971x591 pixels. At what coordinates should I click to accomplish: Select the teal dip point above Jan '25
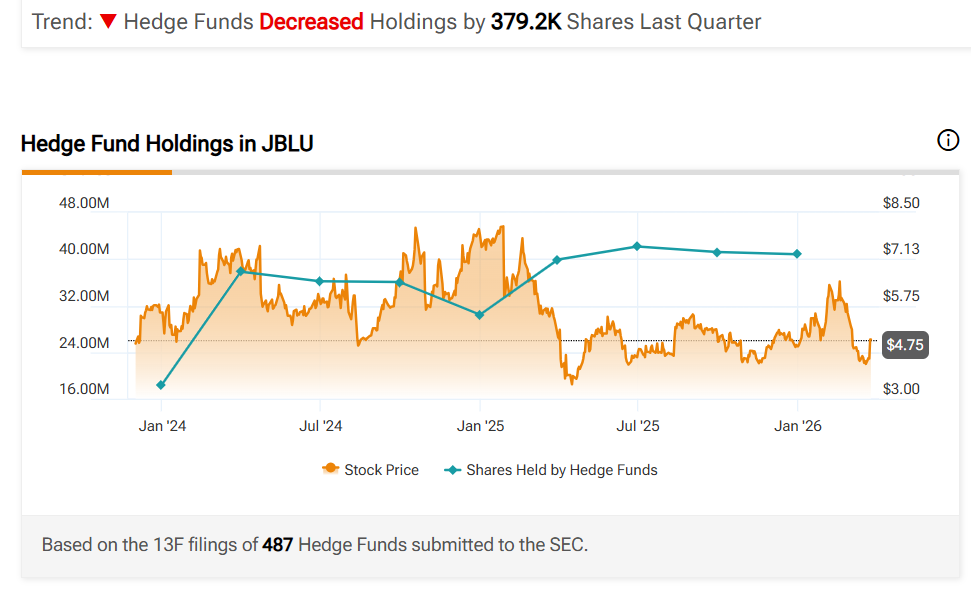pos(480,314)
